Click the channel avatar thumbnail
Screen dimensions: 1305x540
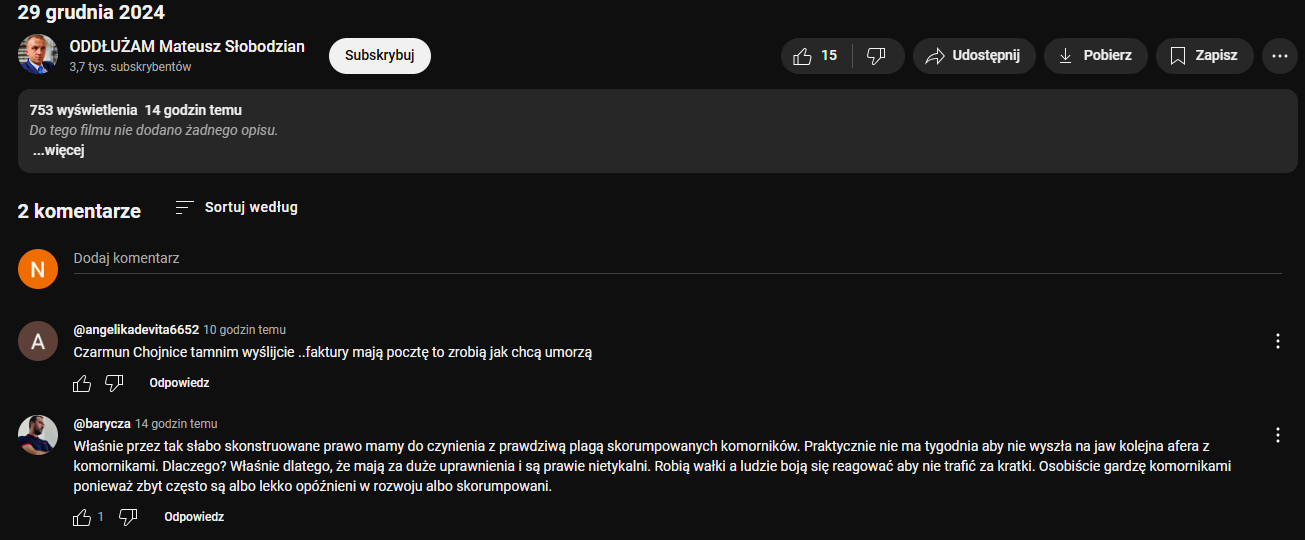(38, 54)
